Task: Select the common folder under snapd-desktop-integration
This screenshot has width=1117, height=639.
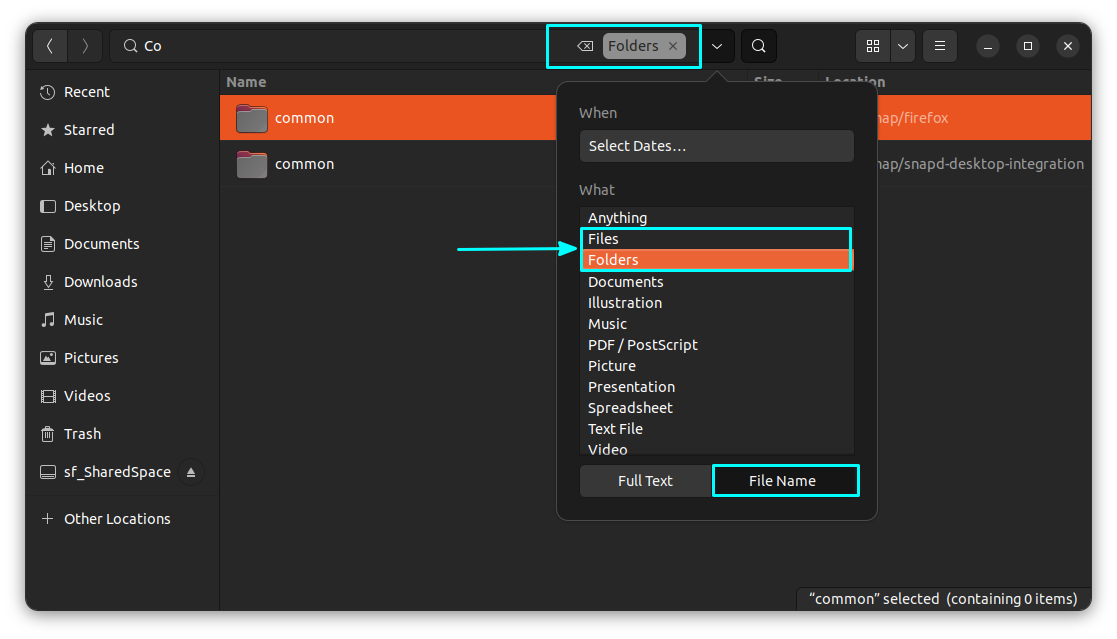Action: pos(304,163)
